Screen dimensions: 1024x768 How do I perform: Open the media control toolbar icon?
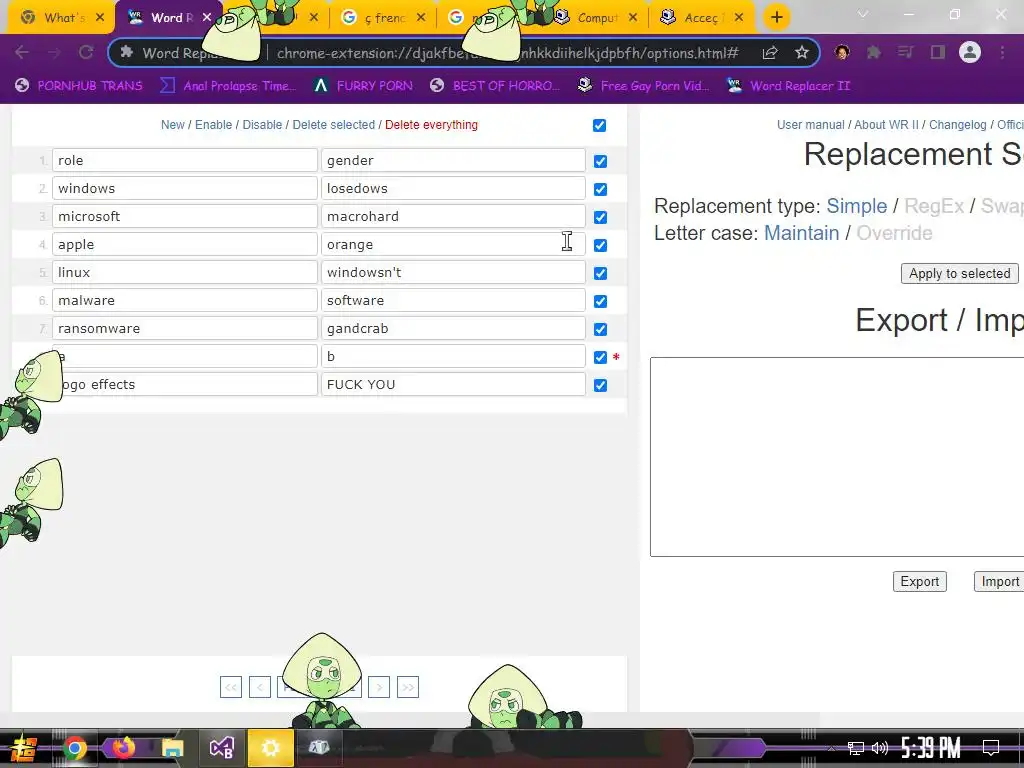point(905,52)
